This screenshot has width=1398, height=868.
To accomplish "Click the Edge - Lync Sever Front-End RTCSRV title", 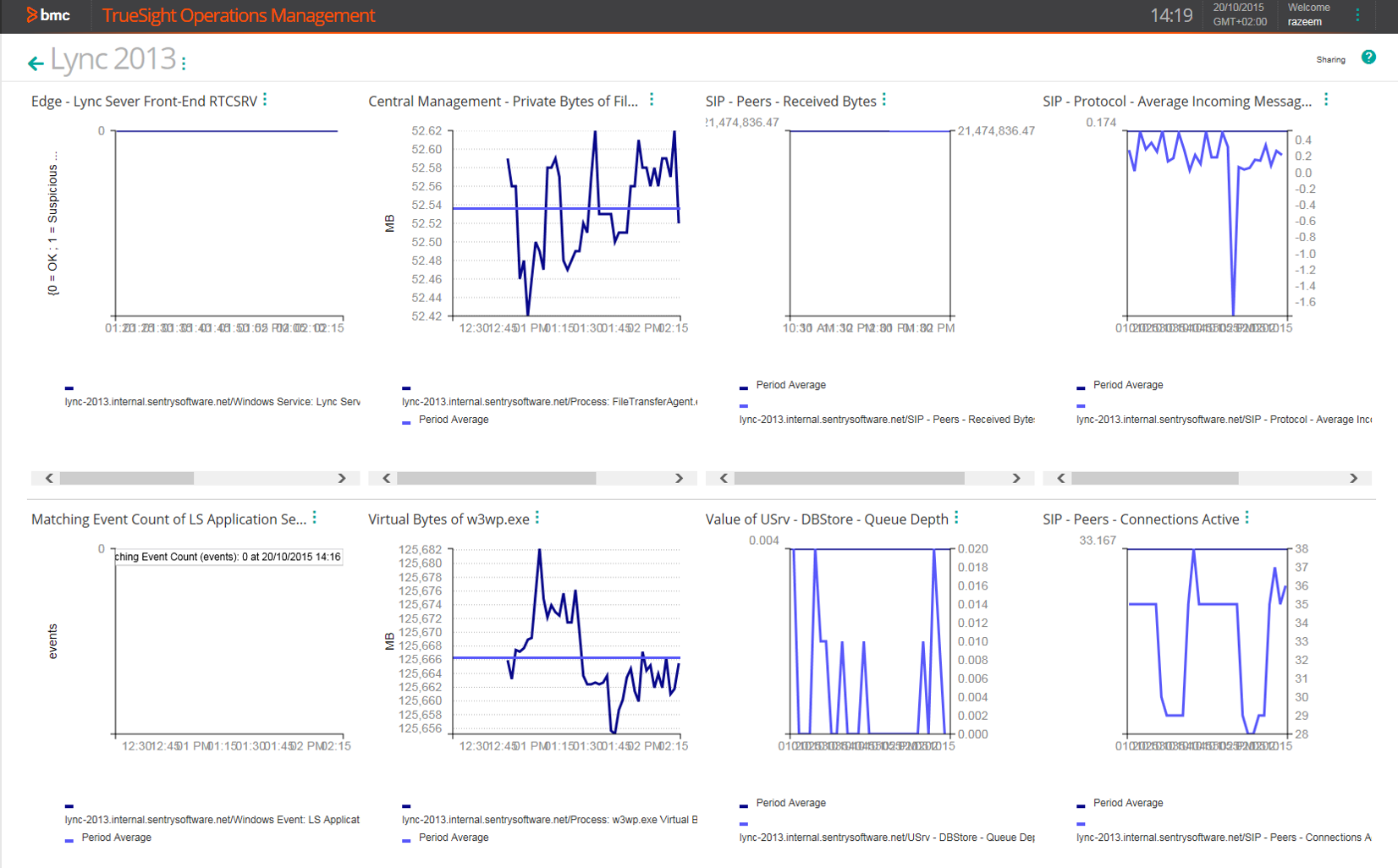I will point(144,102).
